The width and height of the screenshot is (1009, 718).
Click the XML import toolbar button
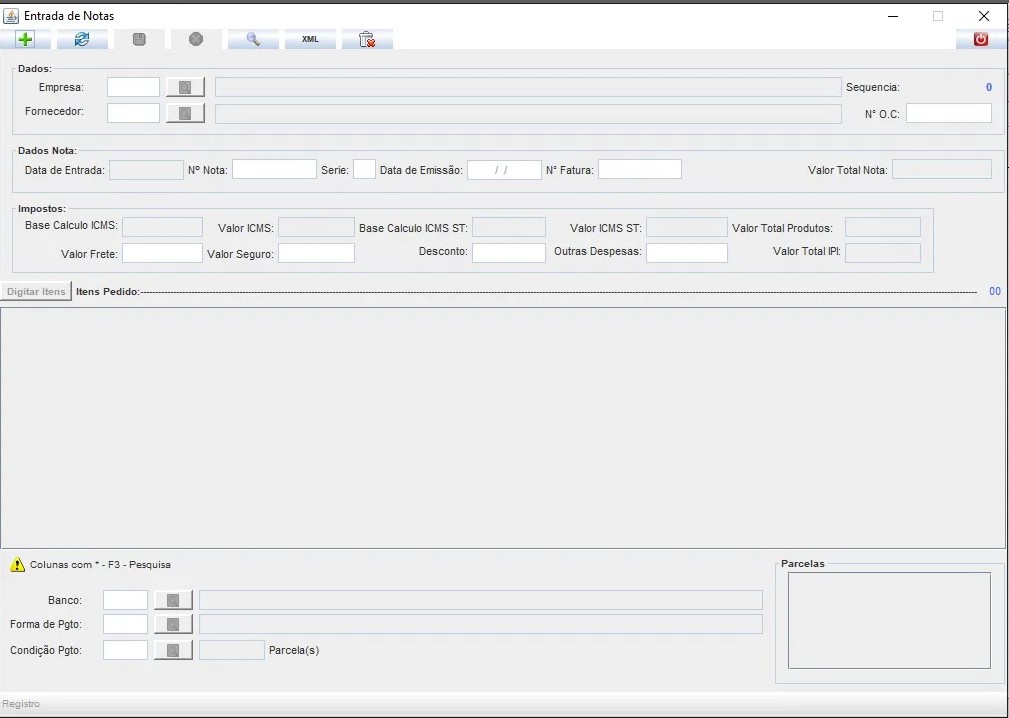pyautogui.click(x=310, y=39)
